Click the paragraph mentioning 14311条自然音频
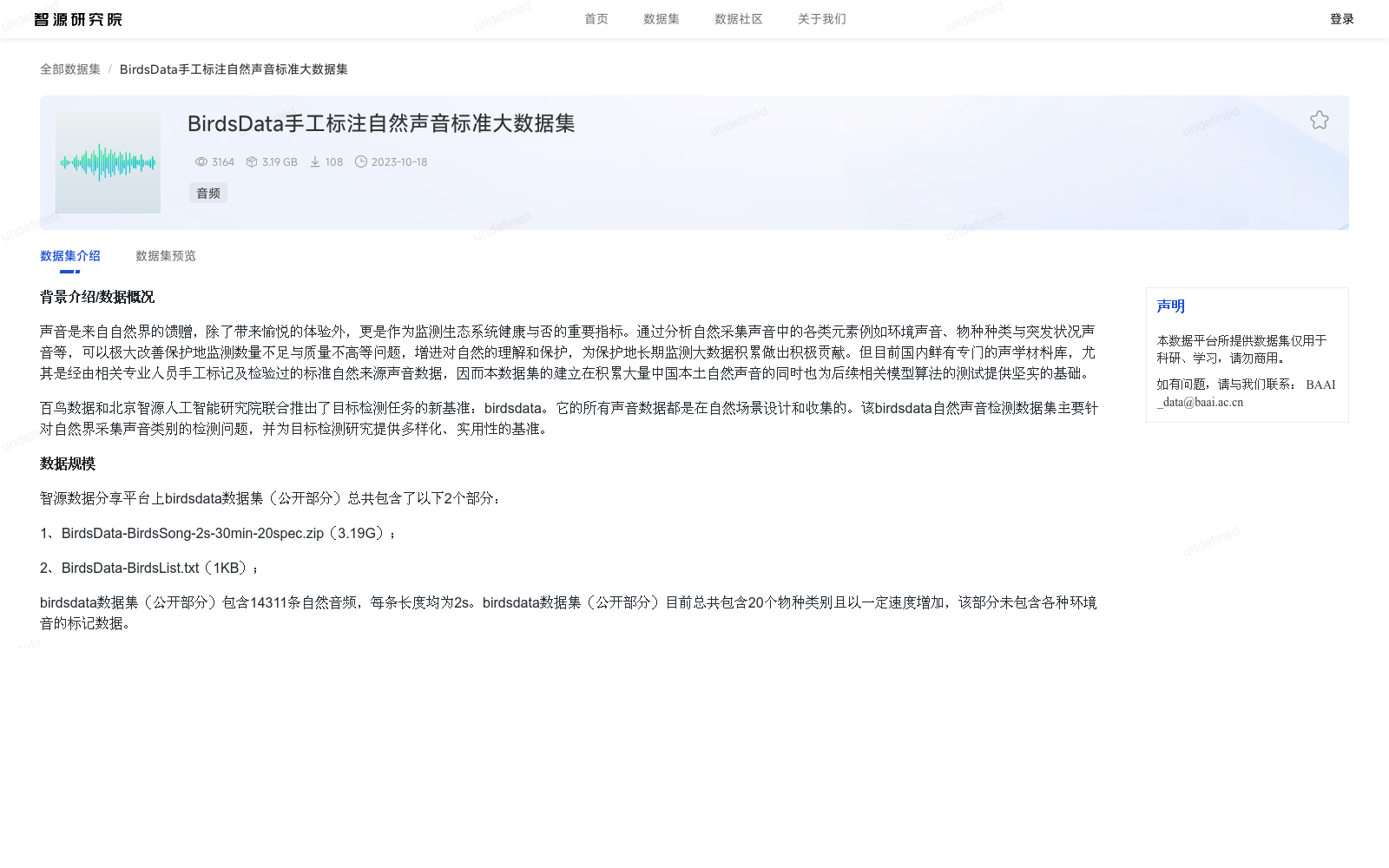The image size is (1389, 868). pyautogui.click(x=568, y=613)
